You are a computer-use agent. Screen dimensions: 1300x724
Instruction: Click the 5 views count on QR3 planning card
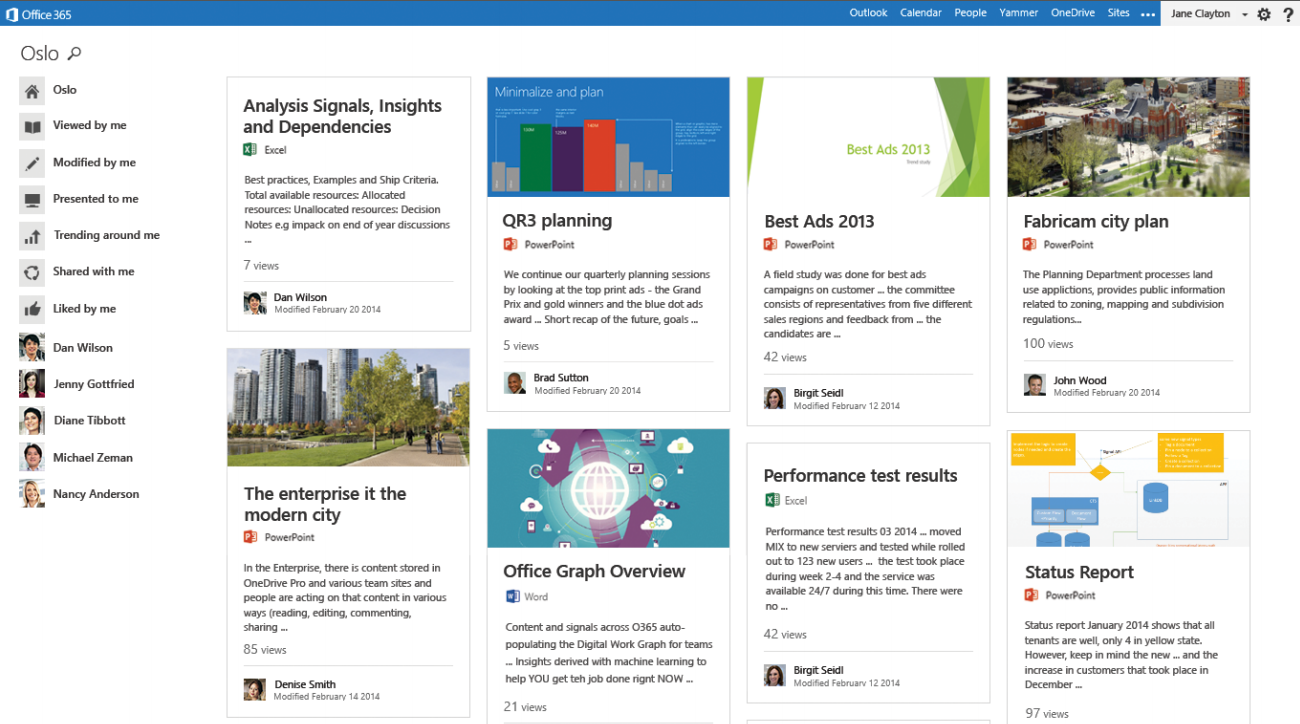point(521,345)
